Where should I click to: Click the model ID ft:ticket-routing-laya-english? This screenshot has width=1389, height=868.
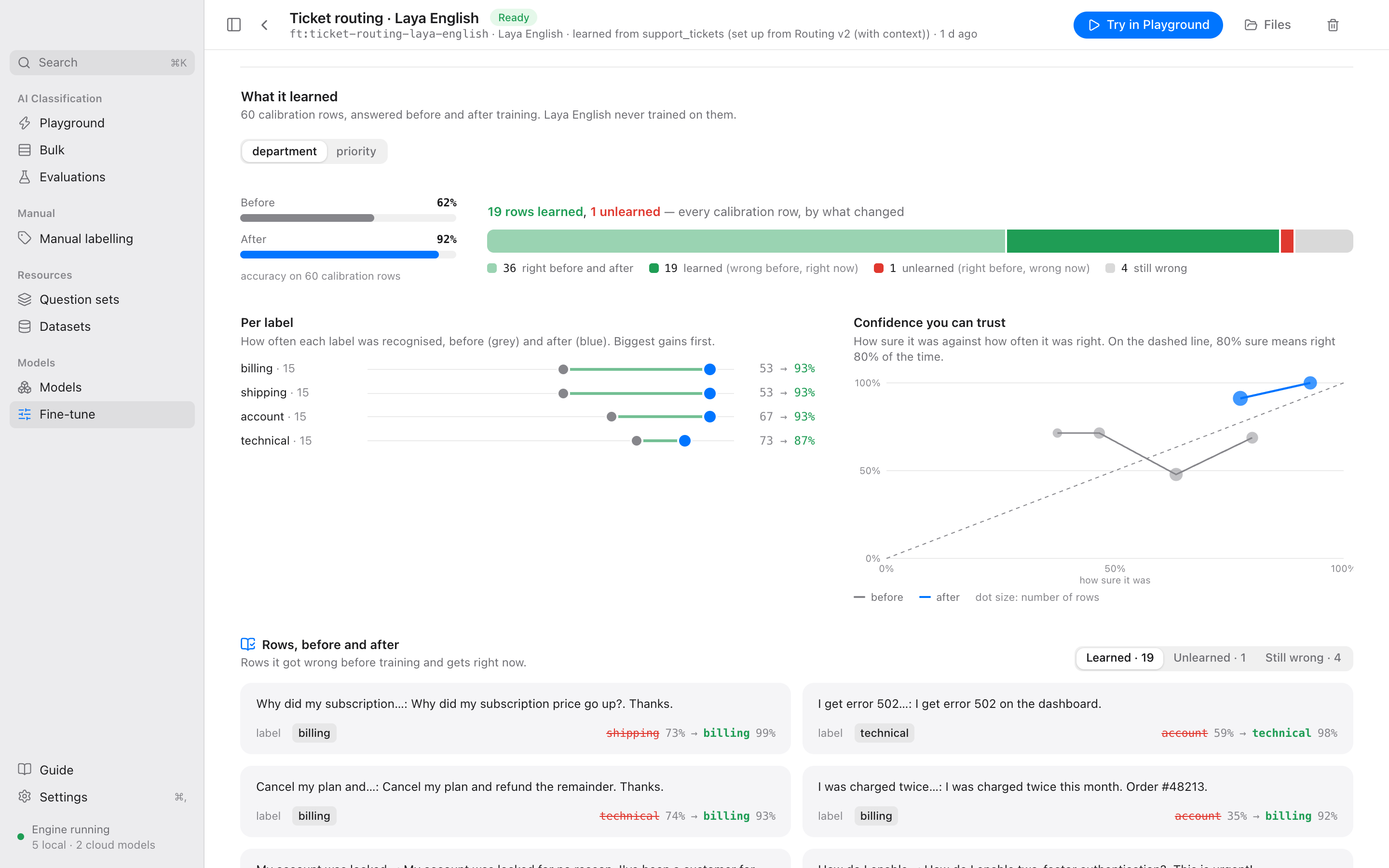pos(389,34)
